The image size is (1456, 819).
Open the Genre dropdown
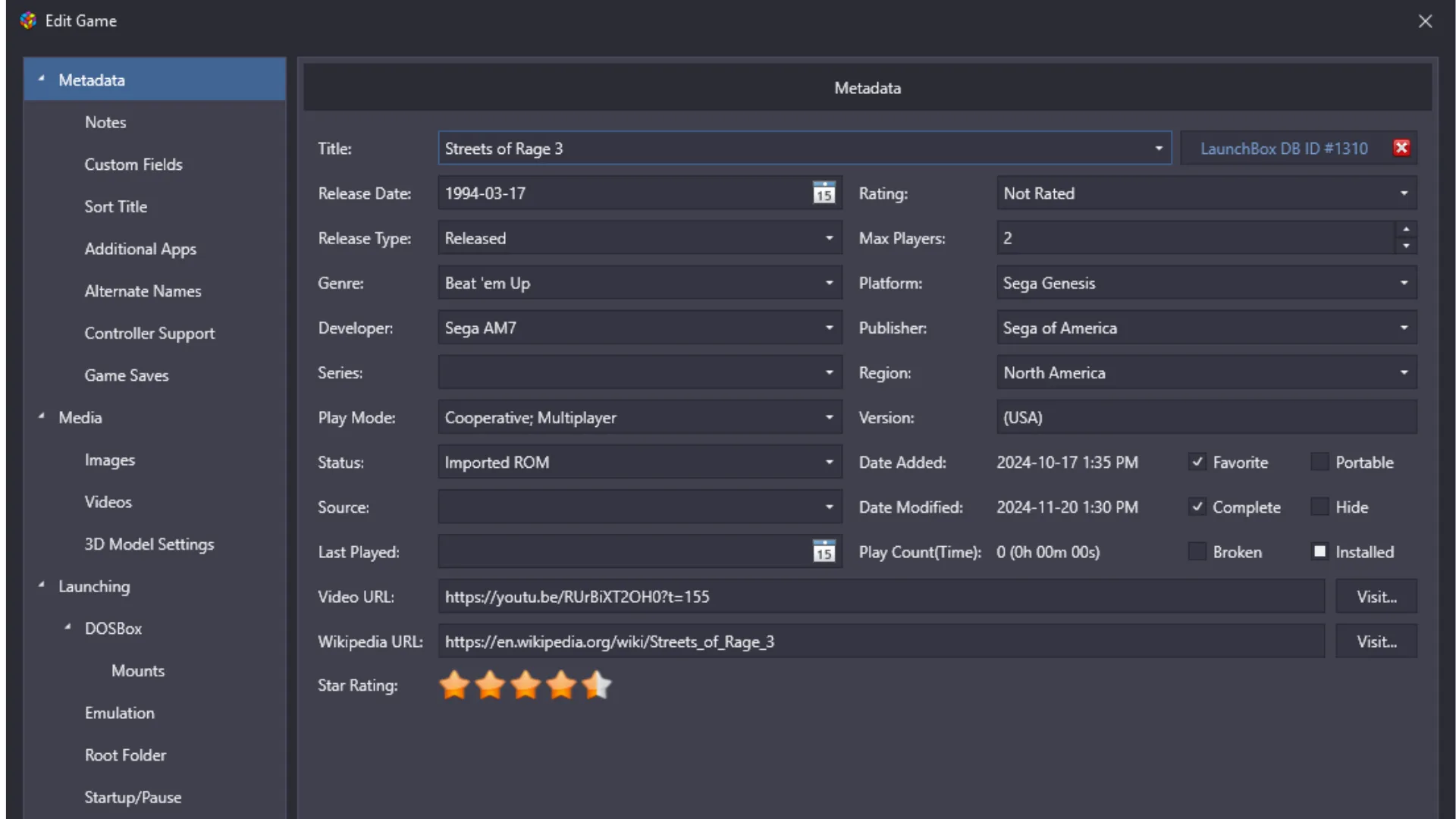(x=829, y=282)
